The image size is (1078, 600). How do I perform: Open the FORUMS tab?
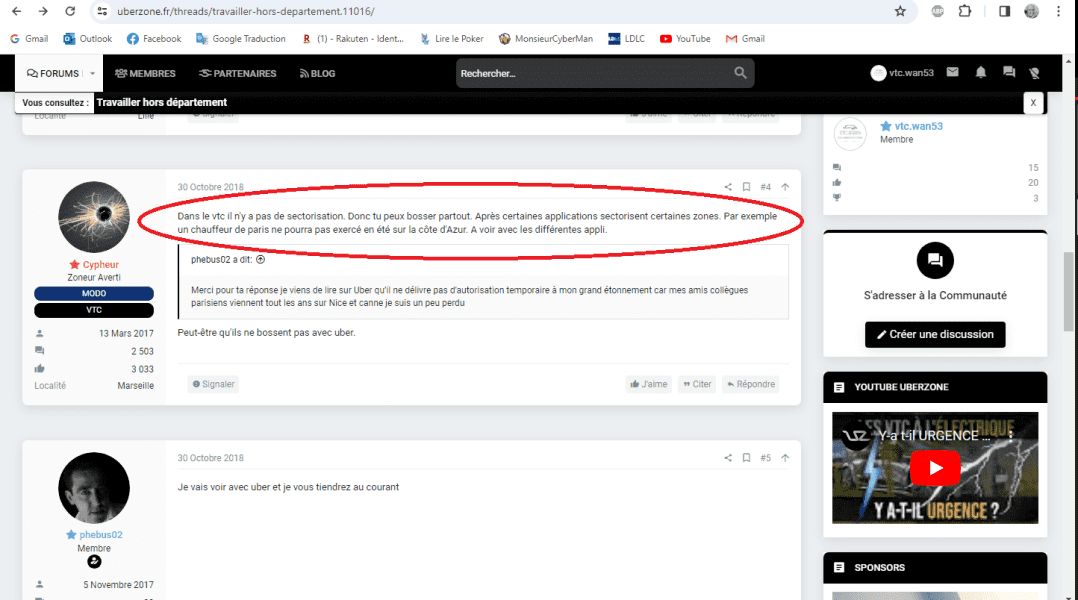[52, 74]
